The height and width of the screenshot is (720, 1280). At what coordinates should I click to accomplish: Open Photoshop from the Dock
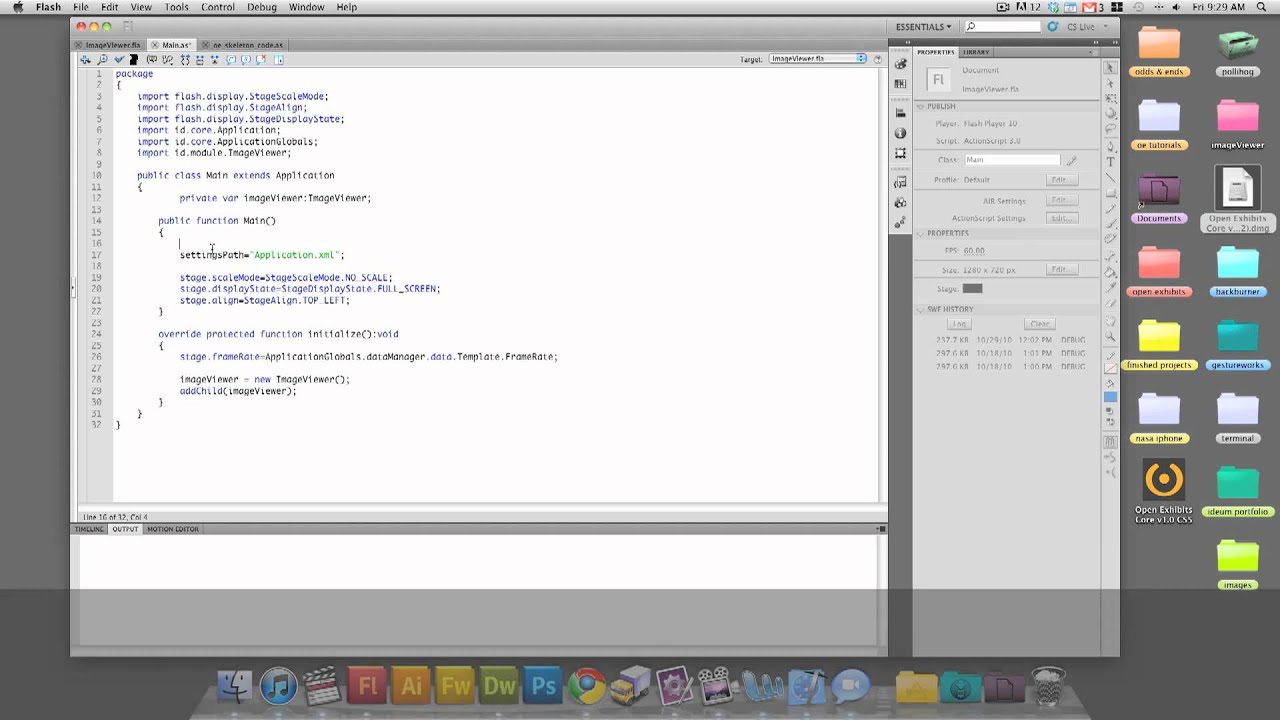point(544,686)
